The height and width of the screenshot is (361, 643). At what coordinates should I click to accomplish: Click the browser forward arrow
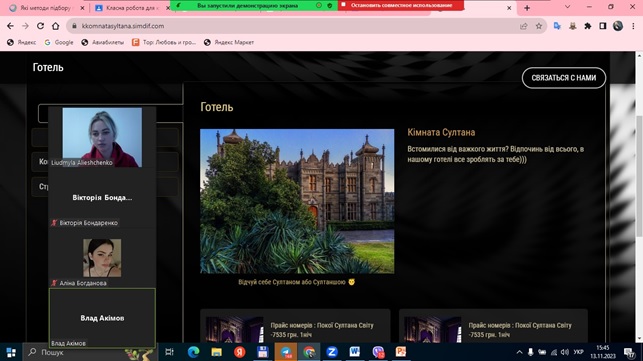click(x=25, y=26)
